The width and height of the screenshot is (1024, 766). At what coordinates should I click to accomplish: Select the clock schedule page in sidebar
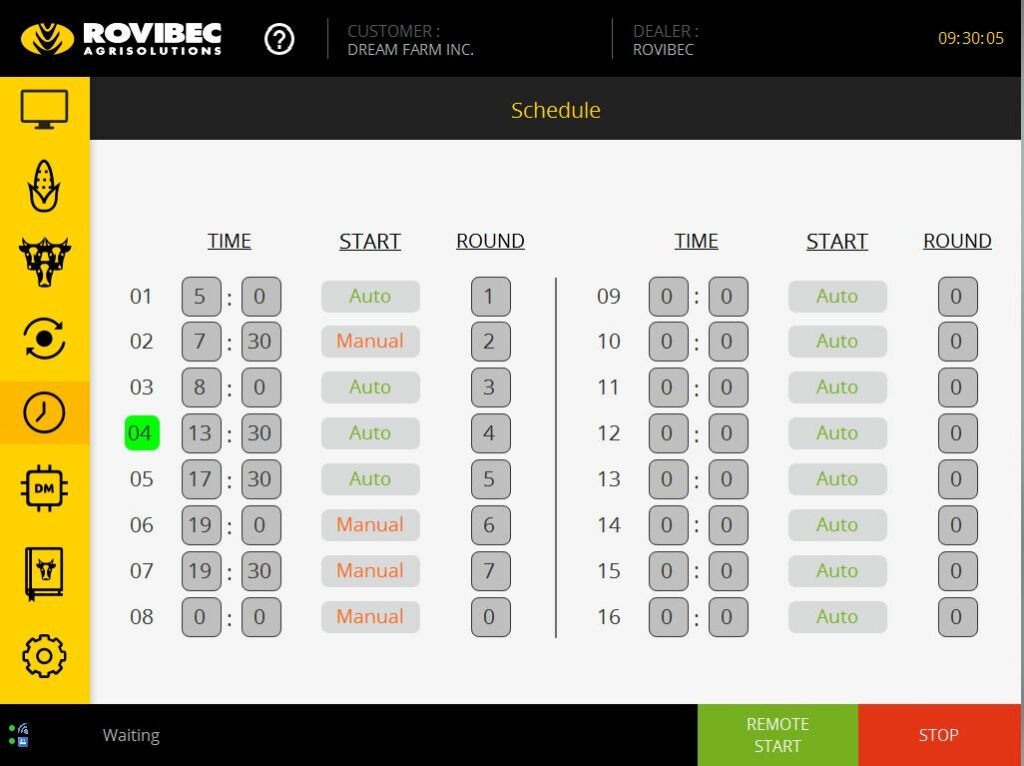pyautogui.click(x=44, y=413)
